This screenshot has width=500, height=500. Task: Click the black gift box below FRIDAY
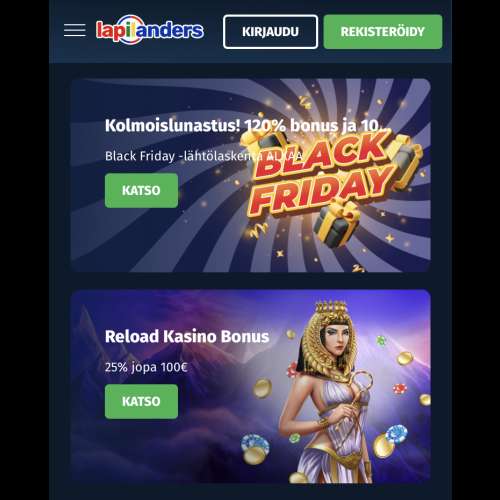tap(336, 224)
